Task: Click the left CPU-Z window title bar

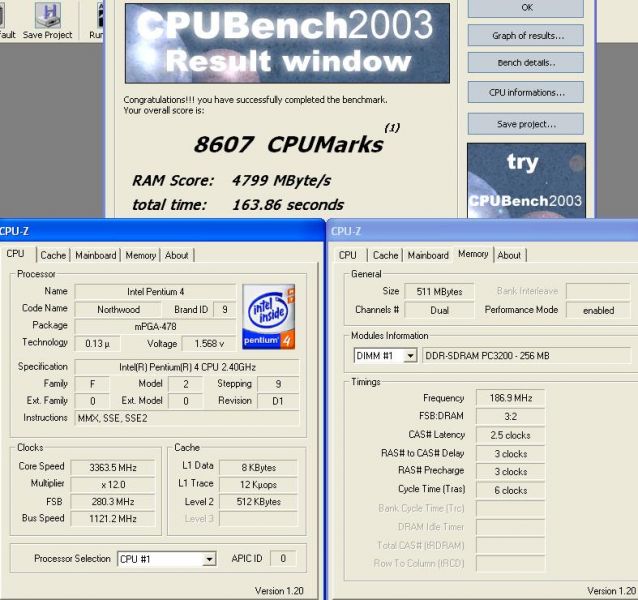Action: [x=162, y=231]
